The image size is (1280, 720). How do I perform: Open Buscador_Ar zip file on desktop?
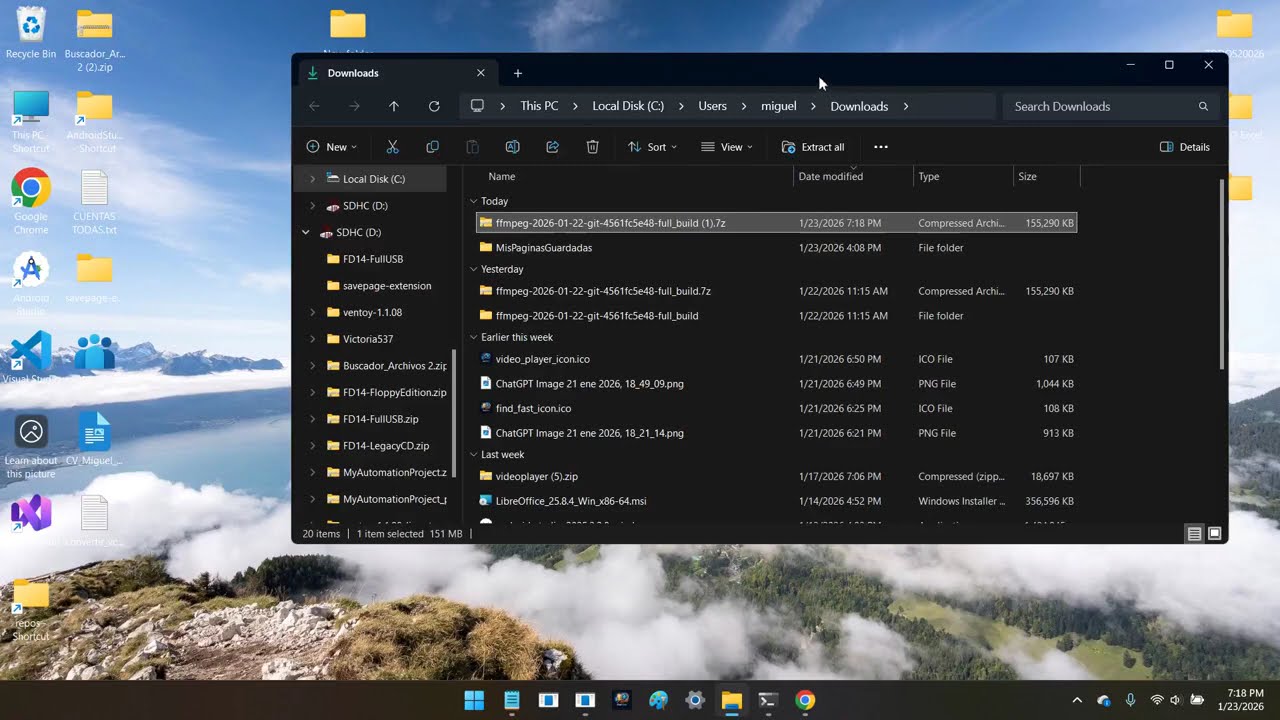point(94,39)
